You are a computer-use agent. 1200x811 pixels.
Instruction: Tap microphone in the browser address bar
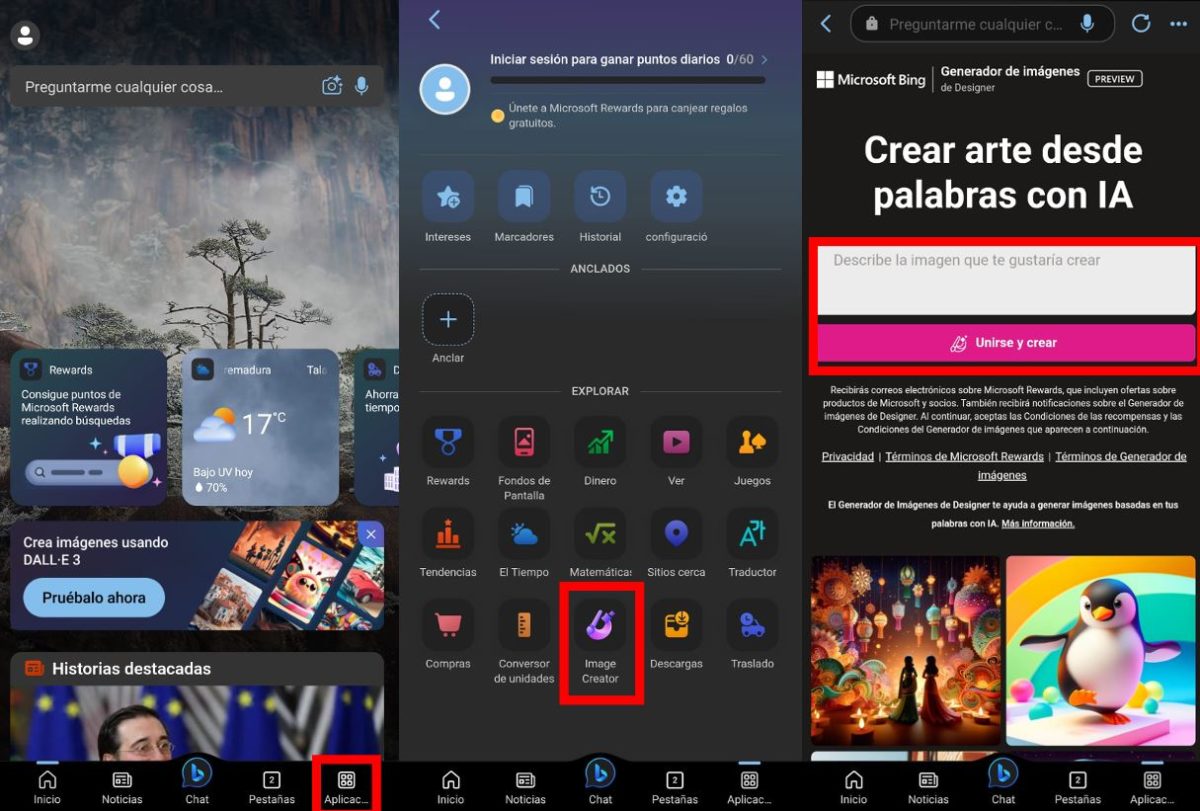click(1087, 23)
